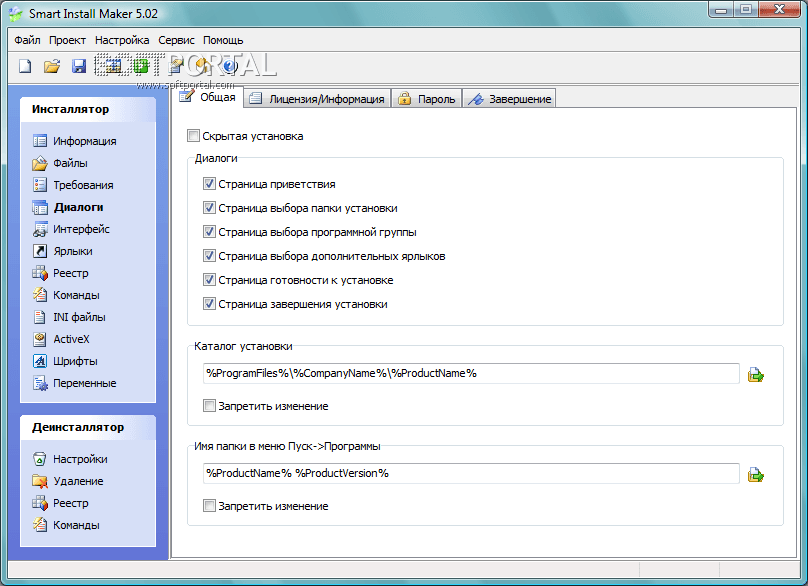
Task: Open help via the blue question mark icon
Action: point(229,66)
